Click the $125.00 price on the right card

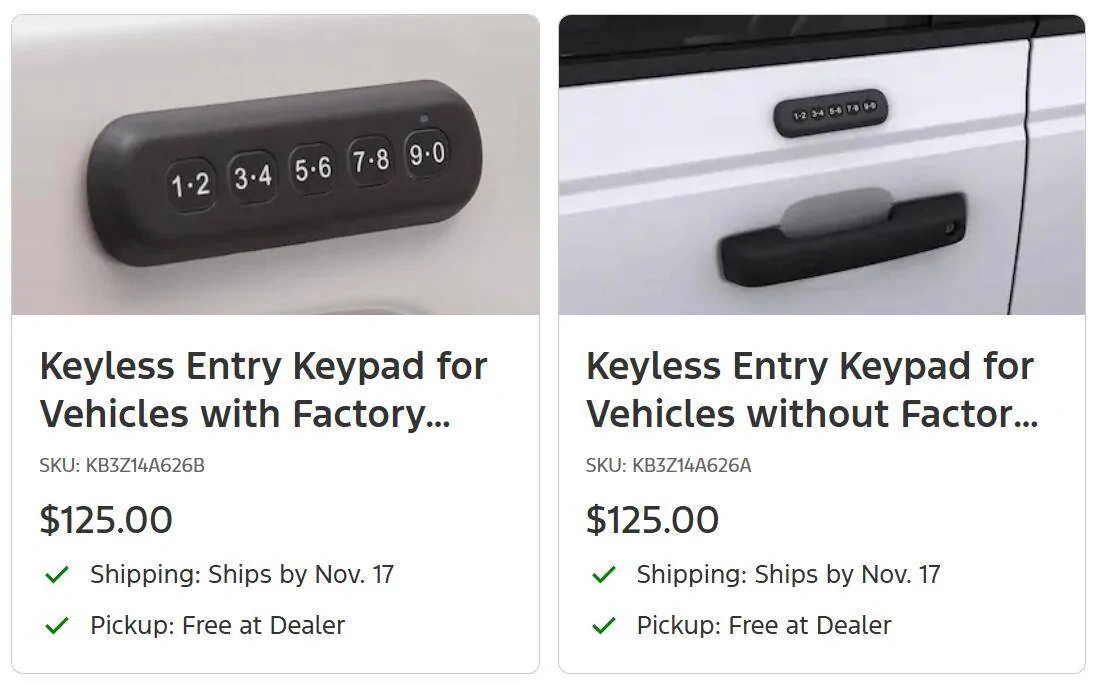pos(652,520)
